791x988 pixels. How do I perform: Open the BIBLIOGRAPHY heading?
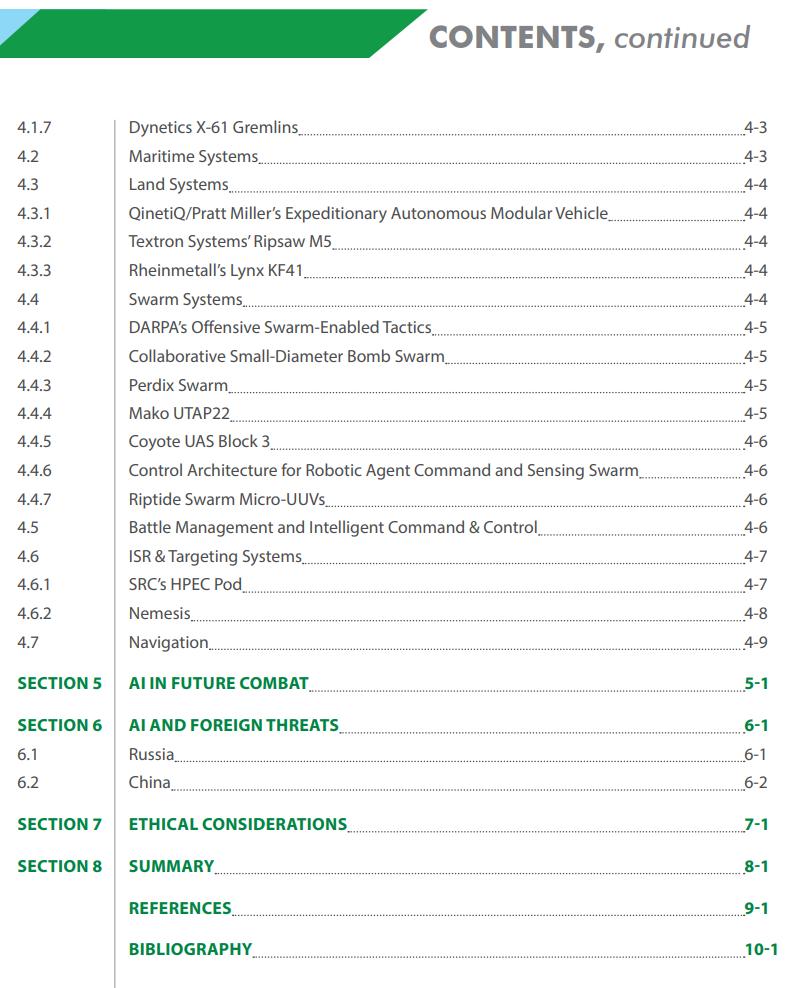point(190,950)
